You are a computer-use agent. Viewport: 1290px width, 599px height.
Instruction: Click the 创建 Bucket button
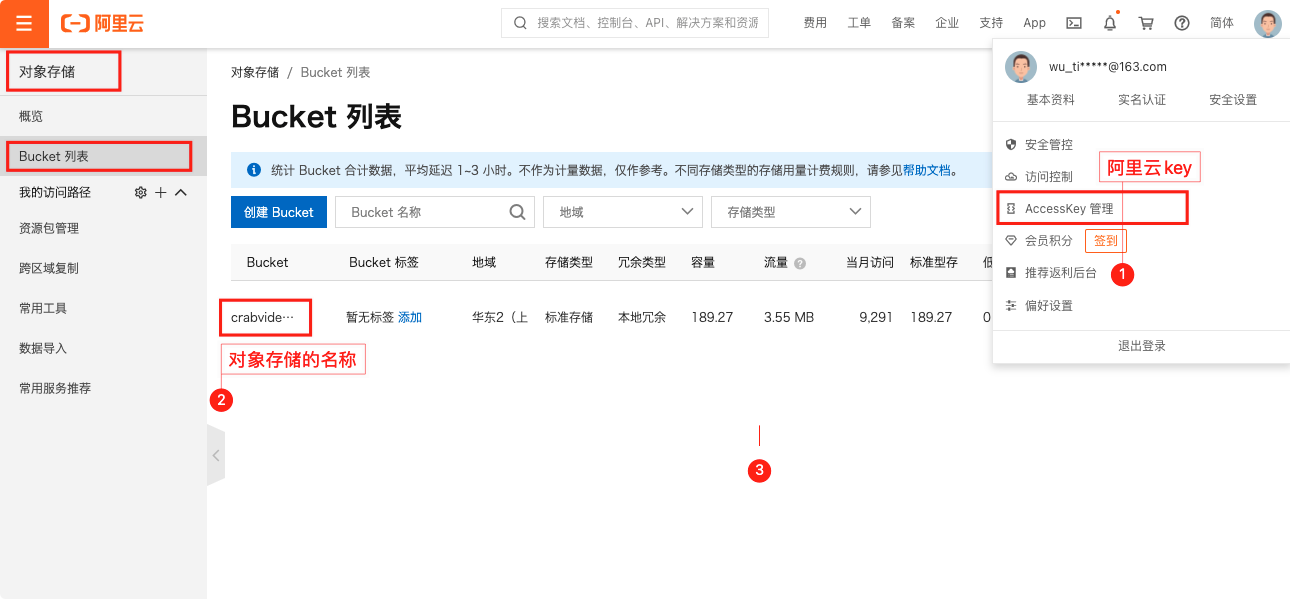[x=279, y=212]
